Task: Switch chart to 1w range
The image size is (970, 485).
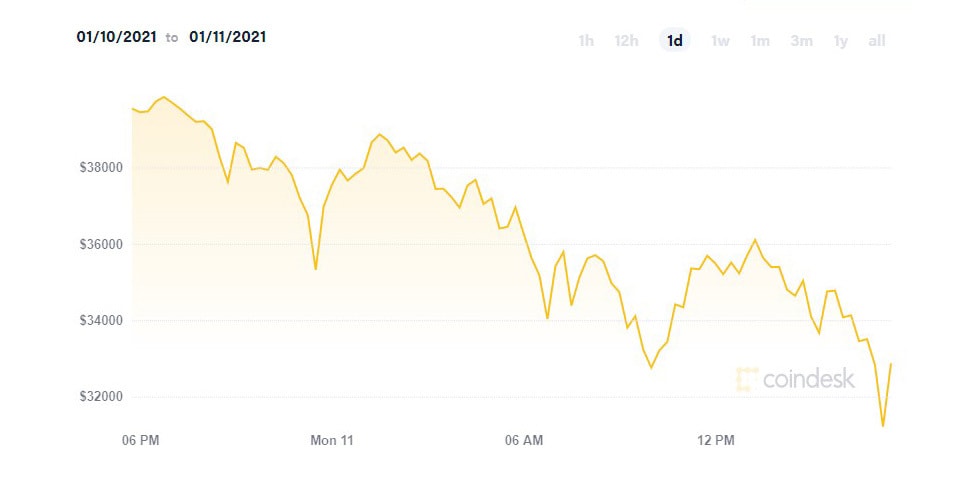Action: (720, 41)
